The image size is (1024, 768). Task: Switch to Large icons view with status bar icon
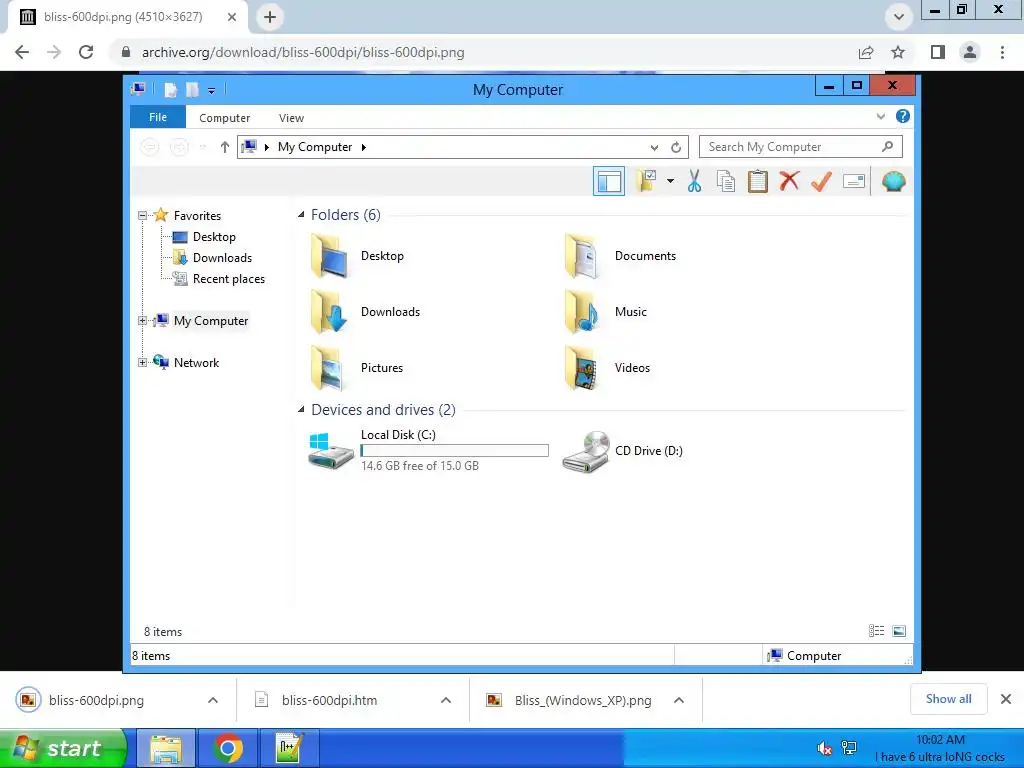(x=899, y=631)
